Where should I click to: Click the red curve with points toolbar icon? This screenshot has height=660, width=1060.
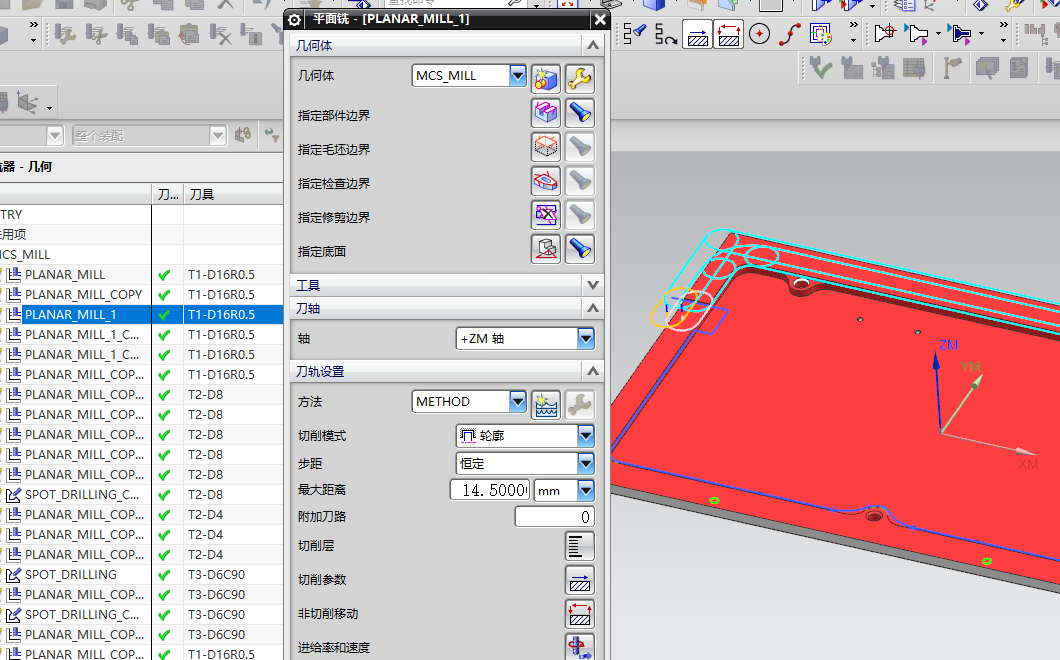[790, 34]
